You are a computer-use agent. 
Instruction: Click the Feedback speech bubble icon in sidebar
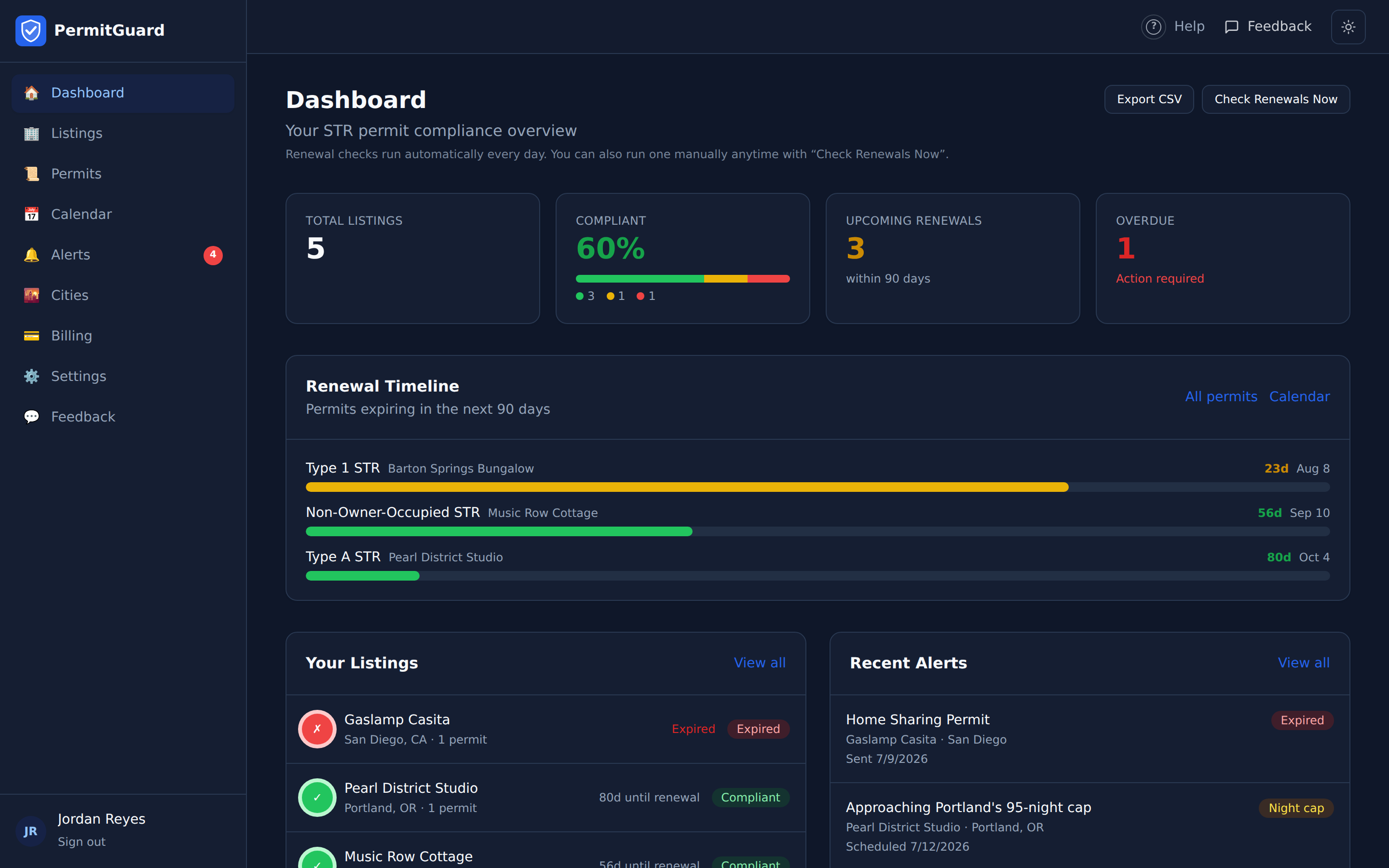pyautogui.click(x=31, y=417)
